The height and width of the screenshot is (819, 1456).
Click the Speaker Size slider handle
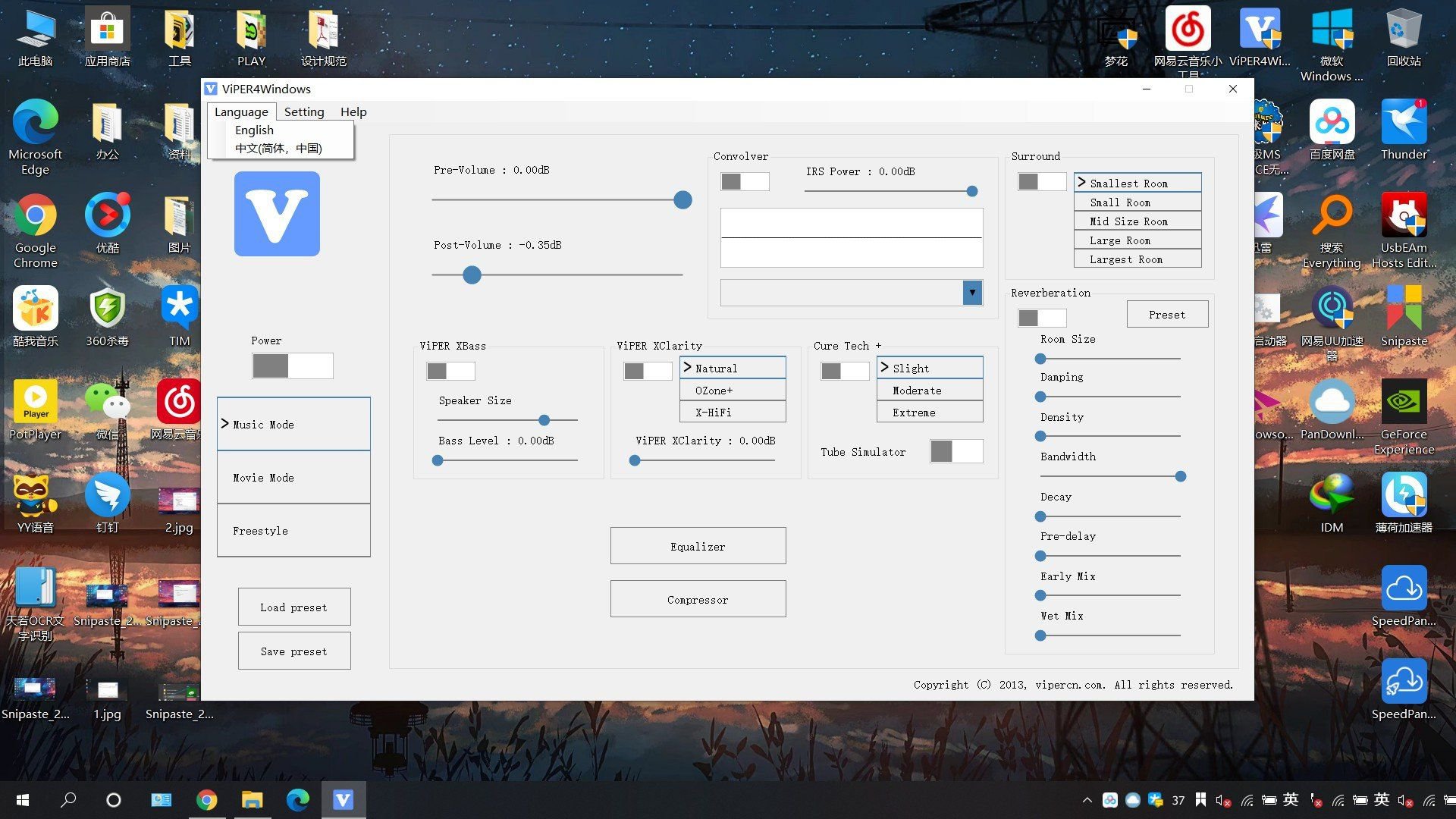tap(544, 420)
